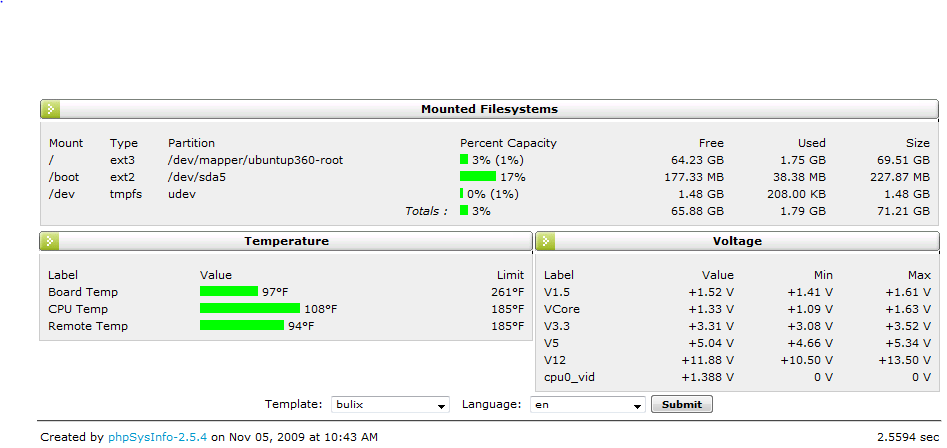
Task: Click the 2.5594 sec render time
Action: tap(908, 437)
